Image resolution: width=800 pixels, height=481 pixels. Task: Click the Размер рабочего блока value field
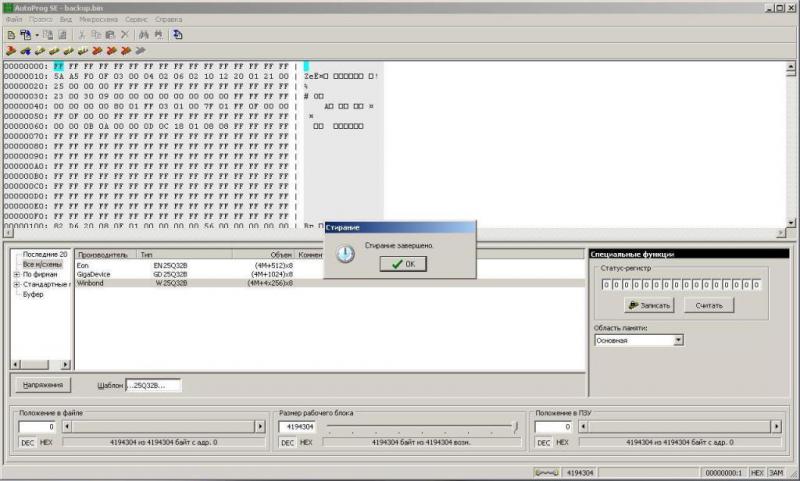[297, 426]
